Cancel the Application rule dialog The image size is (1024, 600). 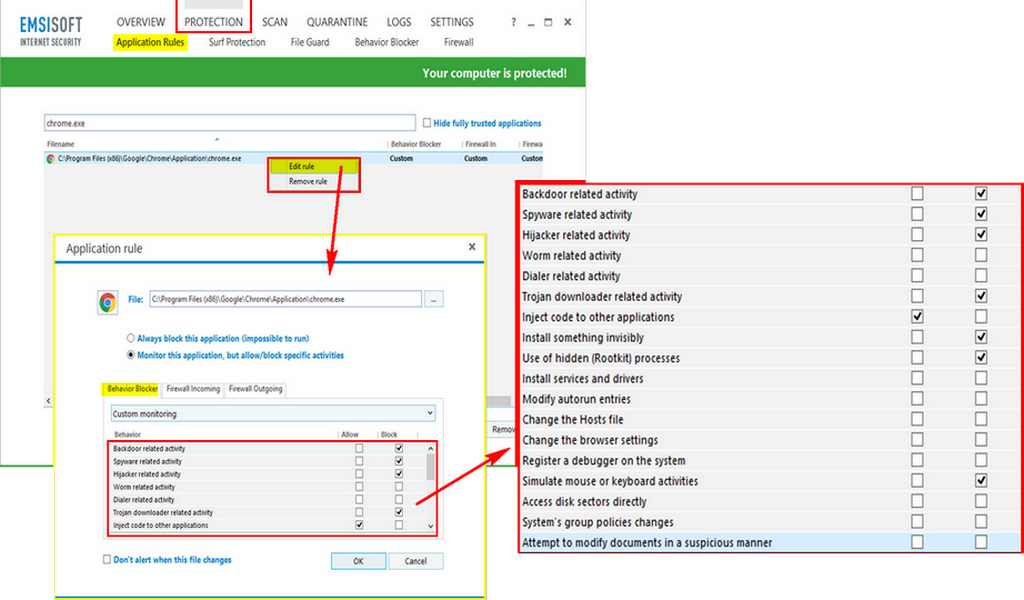tap(415, 561)
